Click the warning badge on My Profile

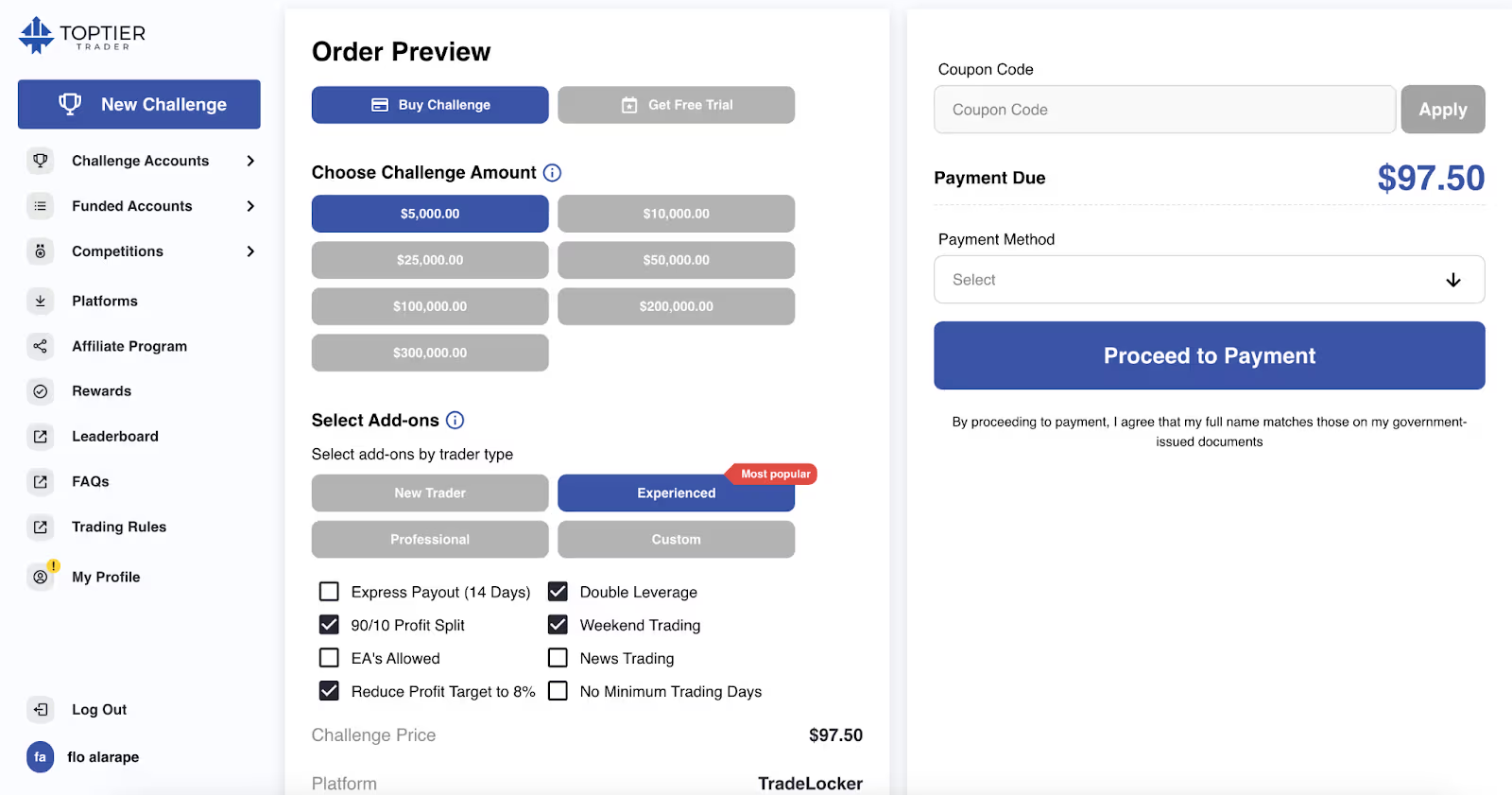(x=54, y=564)
